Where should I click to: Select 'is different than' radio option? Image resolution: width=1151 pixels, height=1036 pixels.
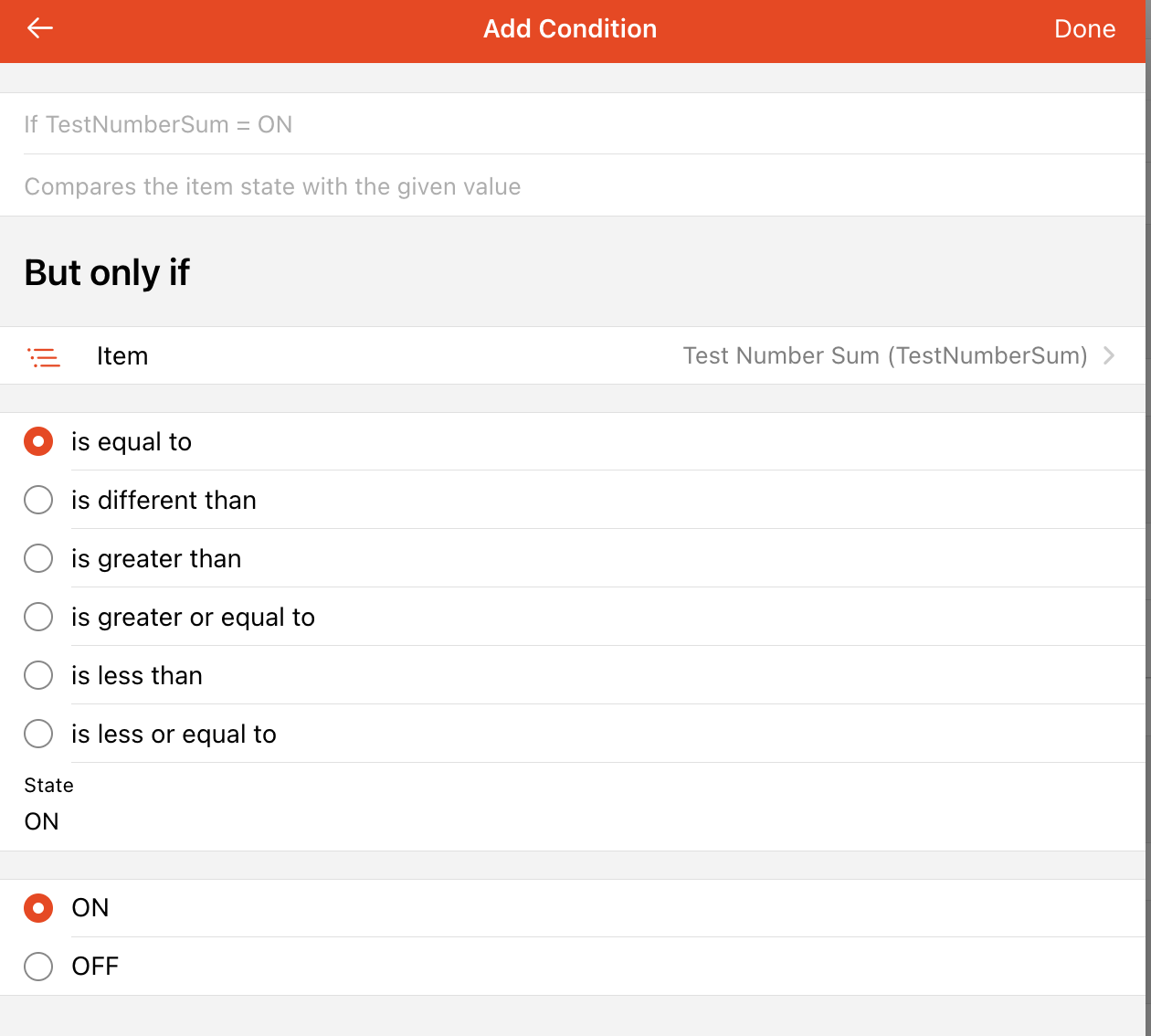[x=38, y=500]
